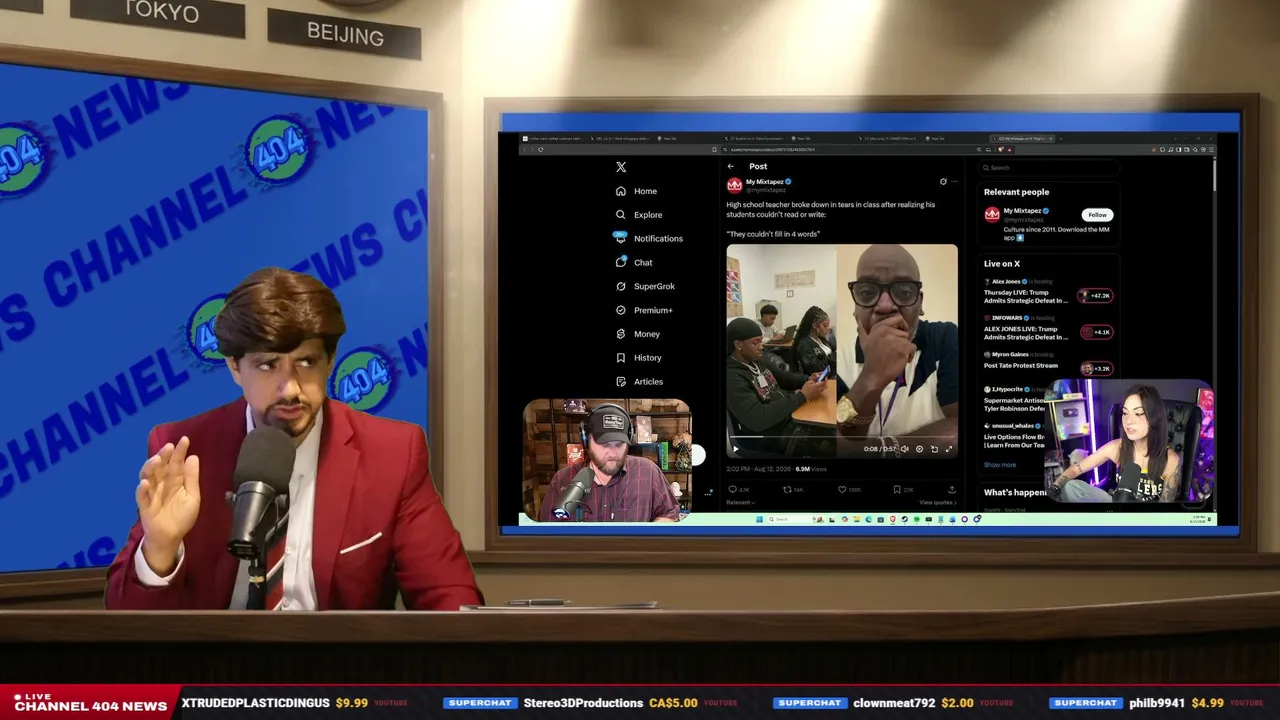Open the video settings gear

[919, 449]
